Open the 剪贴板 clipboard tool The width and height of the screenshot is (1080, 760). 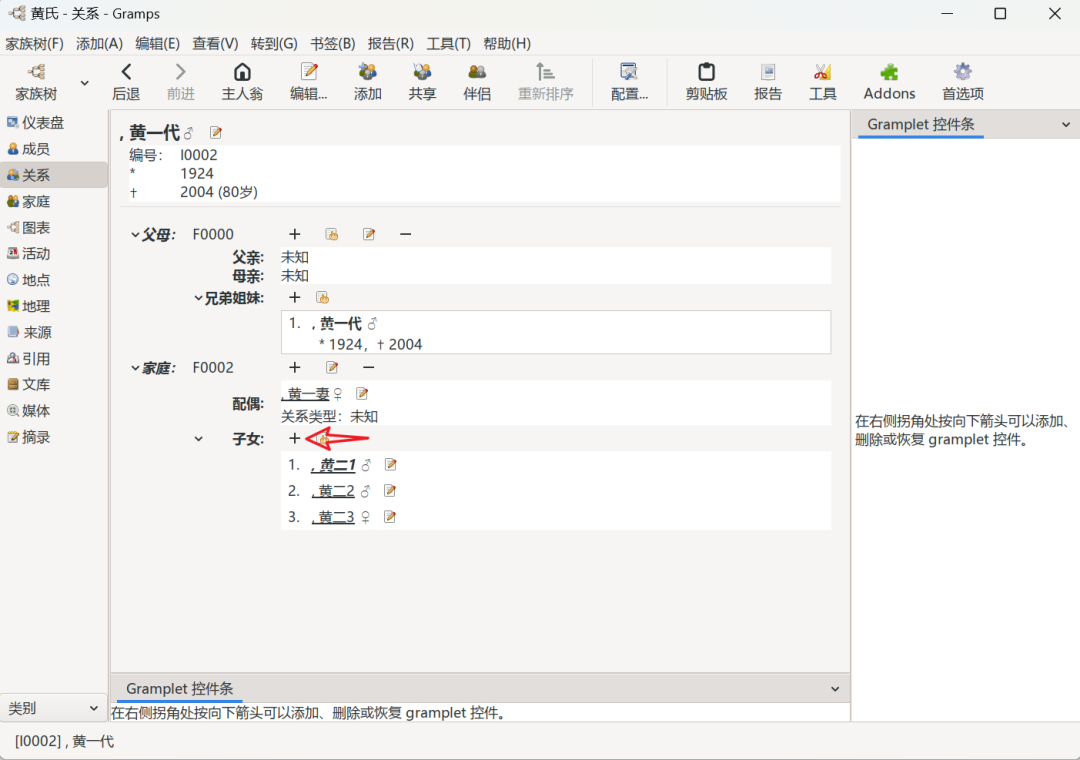pyautogui.click(x=706, y=72)
